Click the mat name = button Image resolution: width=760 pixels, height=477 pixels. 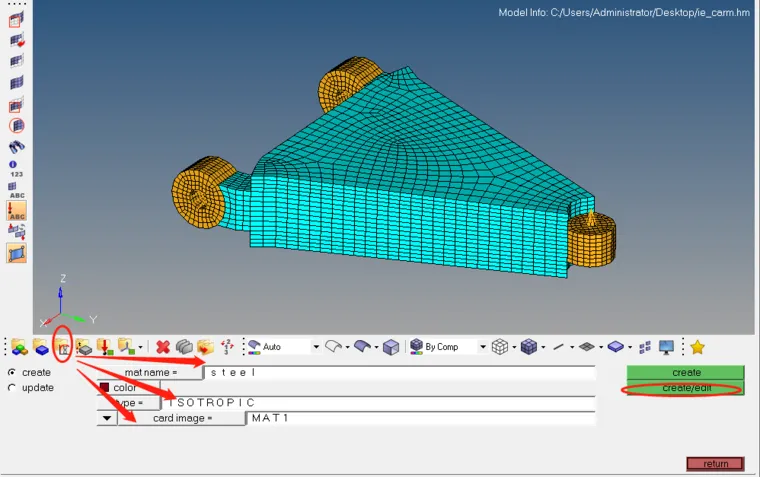tap(150, 372)
